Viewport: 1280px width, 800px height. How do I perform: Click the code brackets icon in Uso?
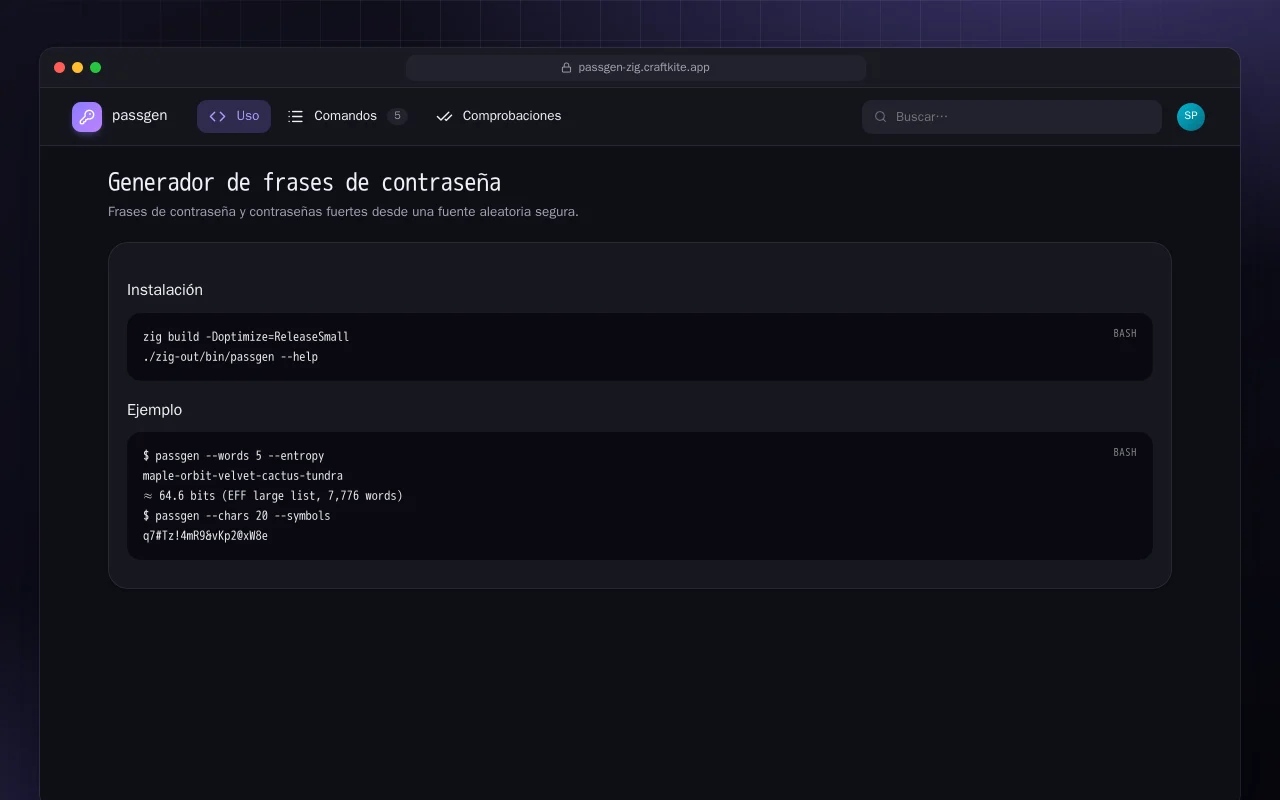[217, 117]
